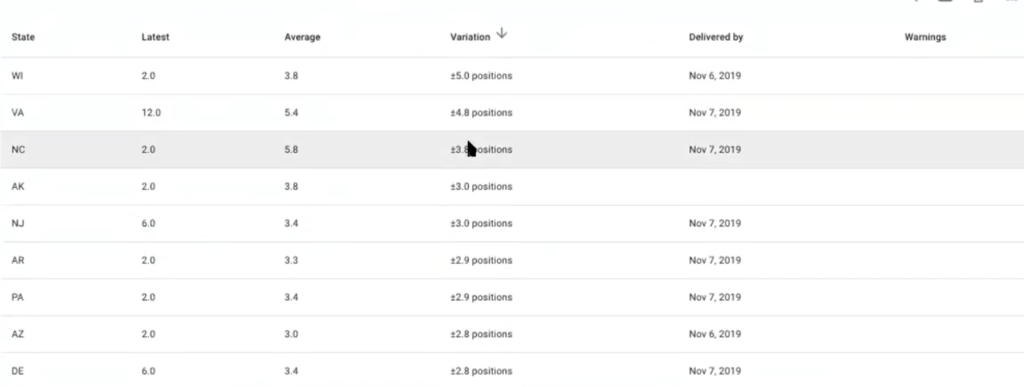Viewport: 1024px width, 387px height.
Task: Sort by the Delivered by column header
Action: (x=716, y=37)
